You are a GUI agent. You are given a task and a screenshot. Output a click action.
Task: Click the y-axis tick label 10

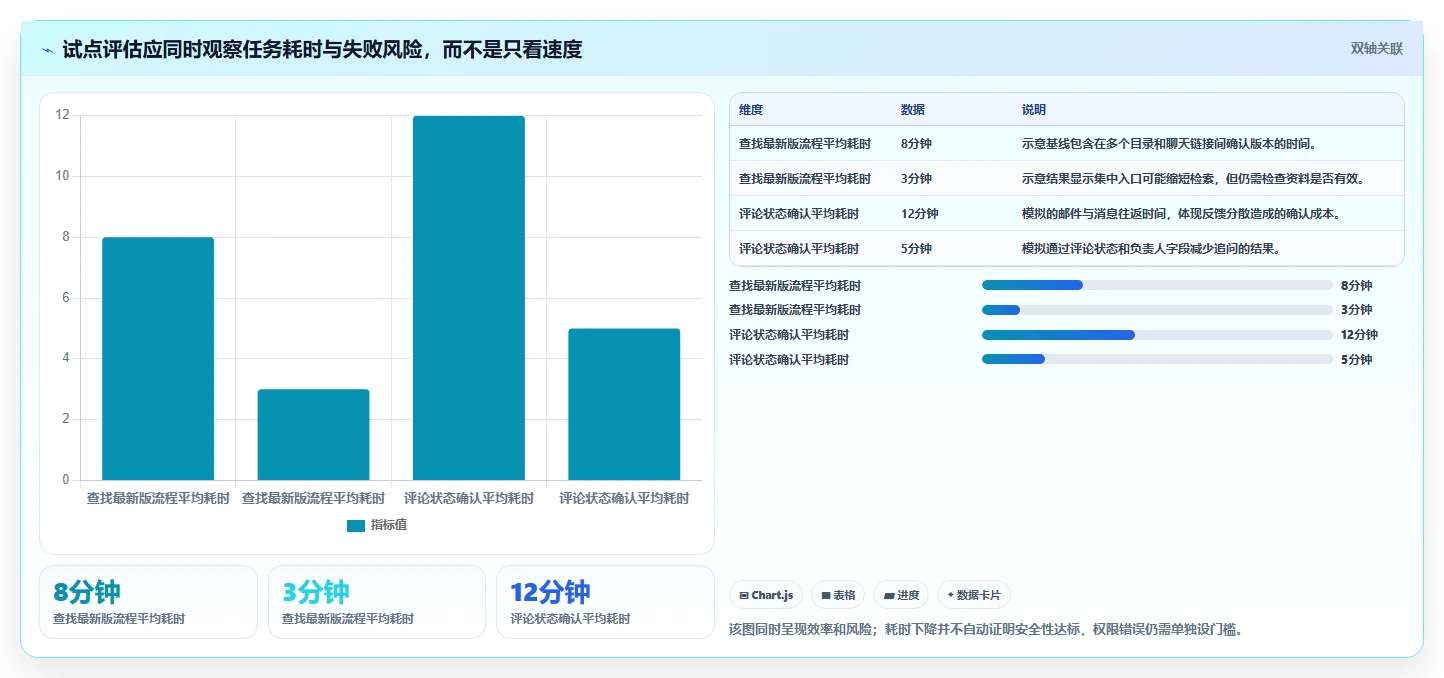(63, 176)
